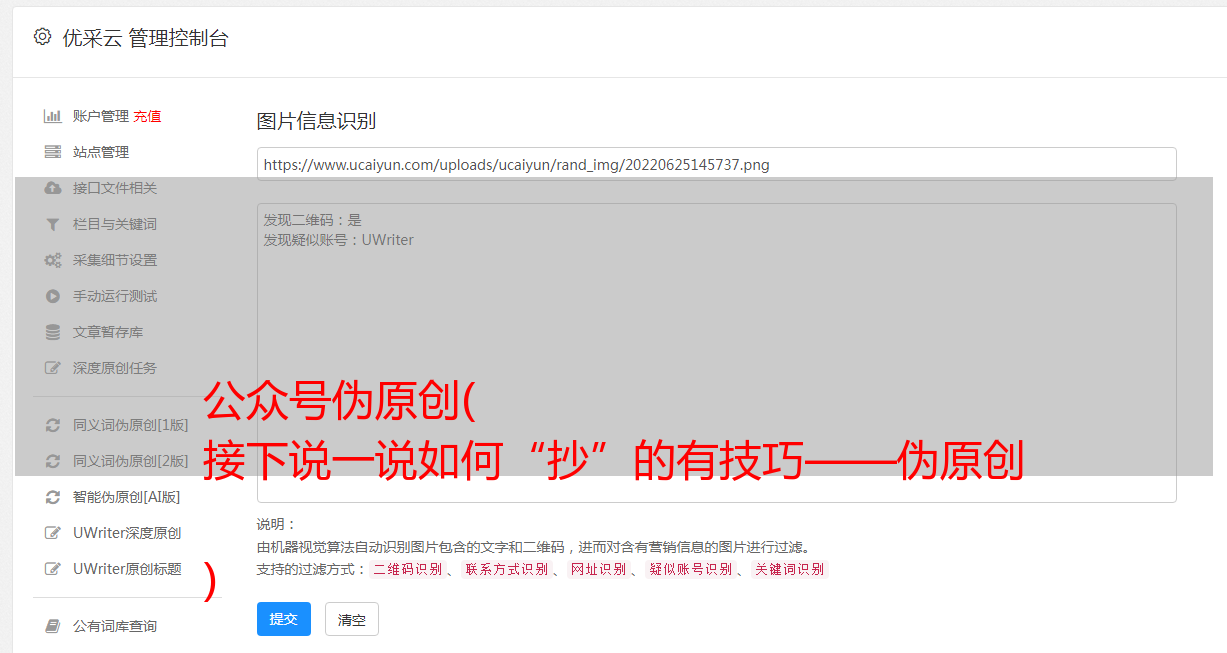
Task: Click the database icon for 文章暂存库
Action: pyautogui.click(x=53, y=332)
